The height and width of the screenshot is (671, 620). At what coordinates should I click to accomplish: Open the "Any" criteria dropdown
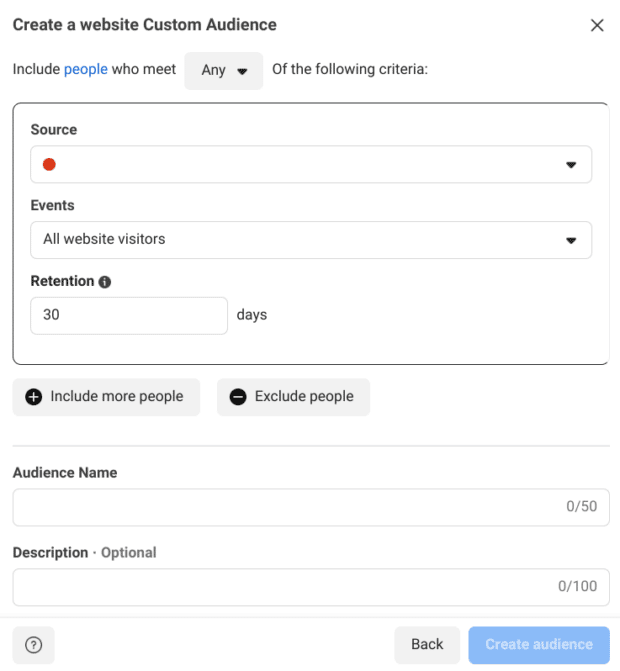223,71
